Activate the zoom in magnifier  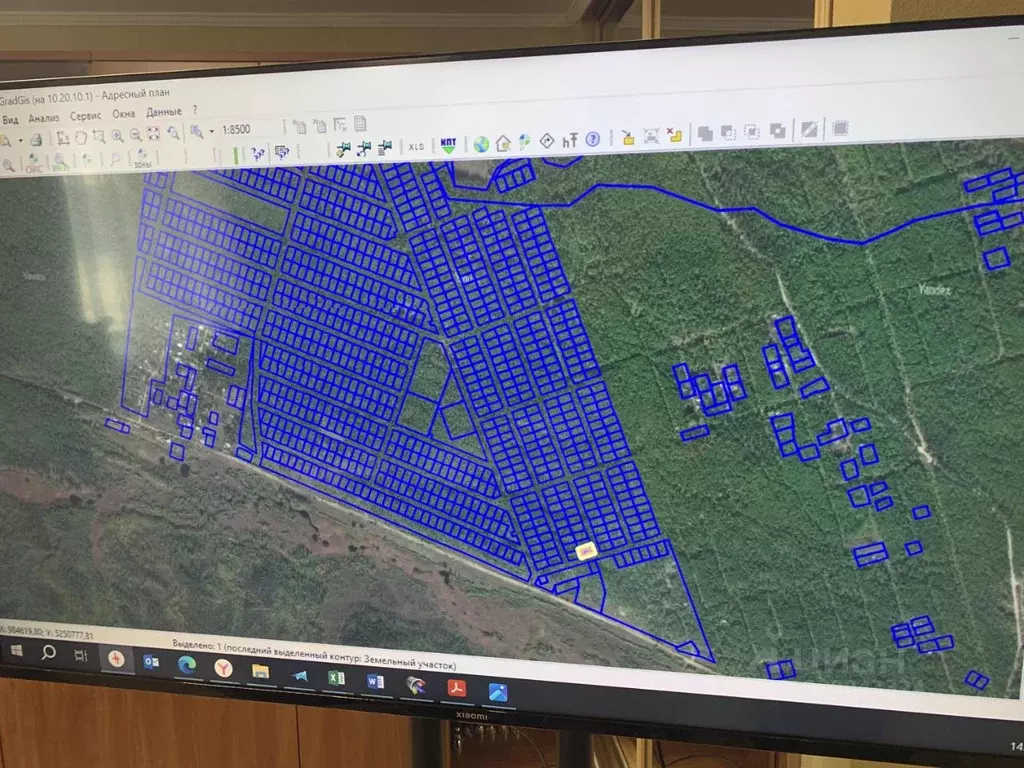coord(118,136)
